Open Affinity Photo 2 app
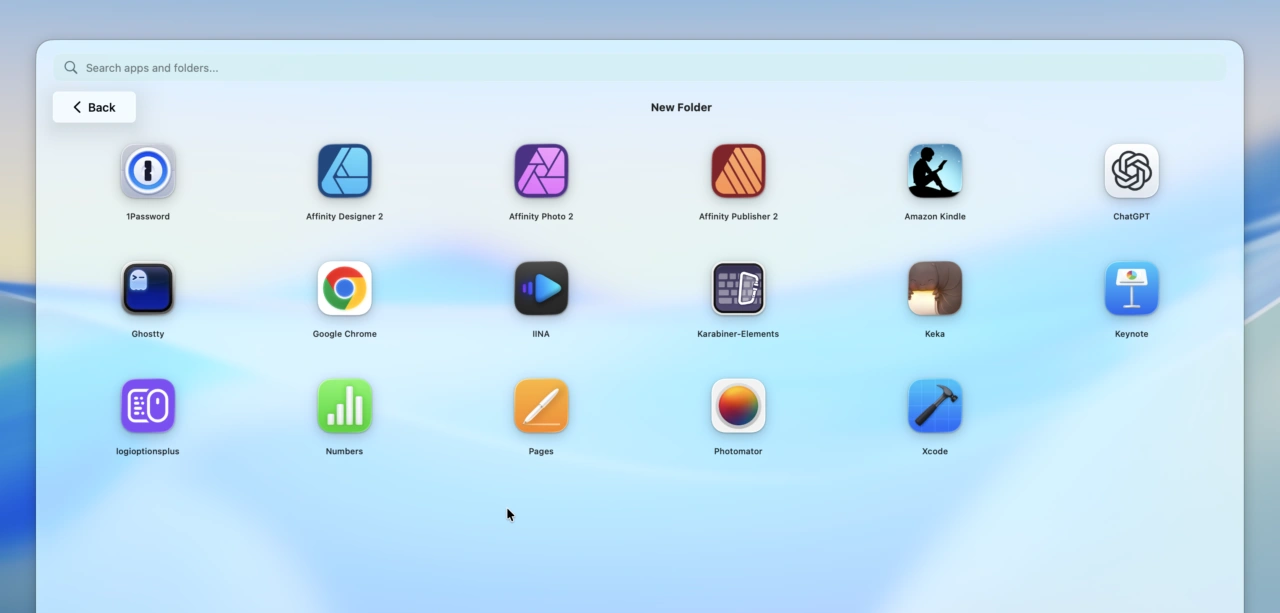 541,172
